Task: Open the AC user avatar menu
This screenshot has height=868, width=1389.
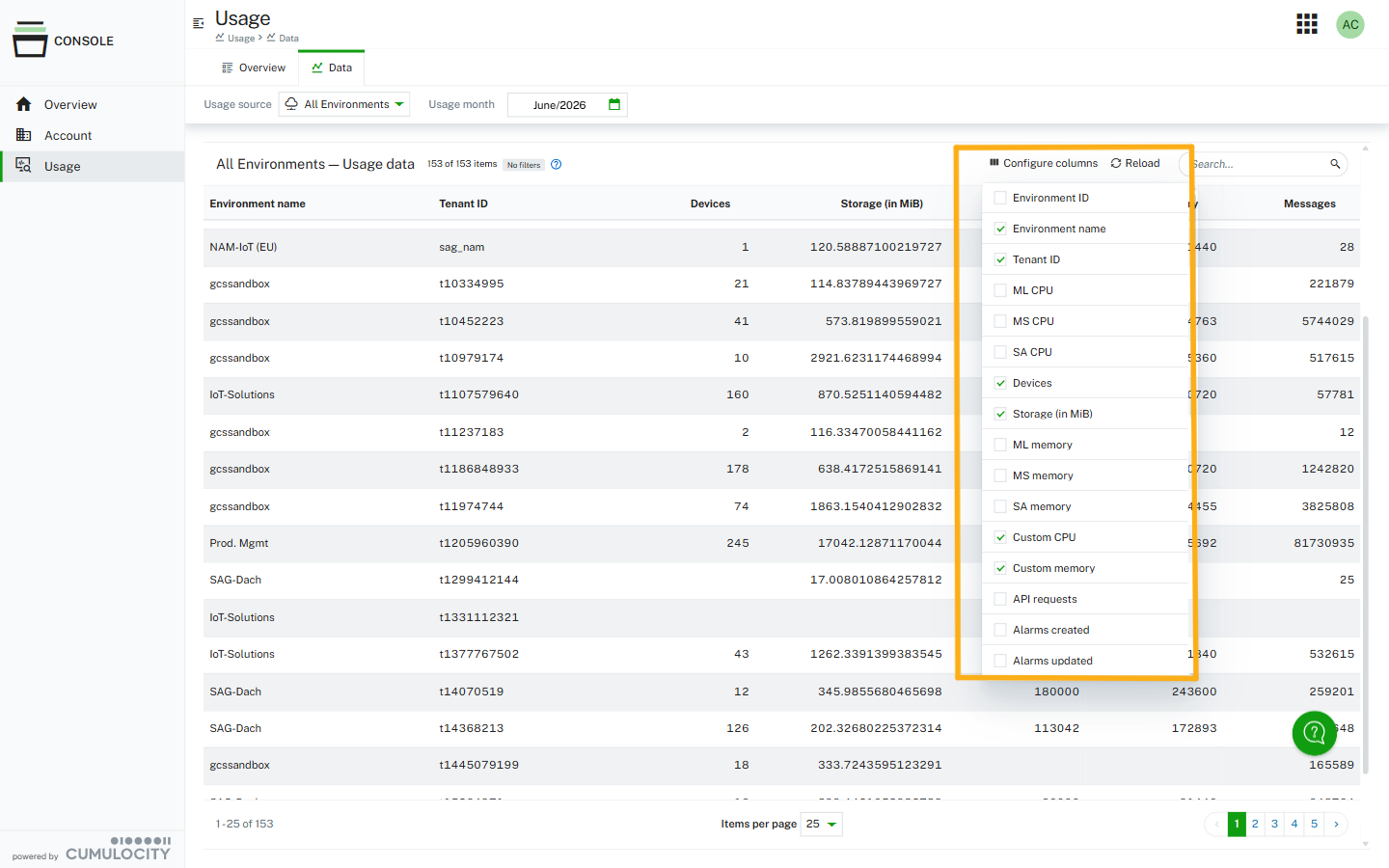Action: point(1350,25)
